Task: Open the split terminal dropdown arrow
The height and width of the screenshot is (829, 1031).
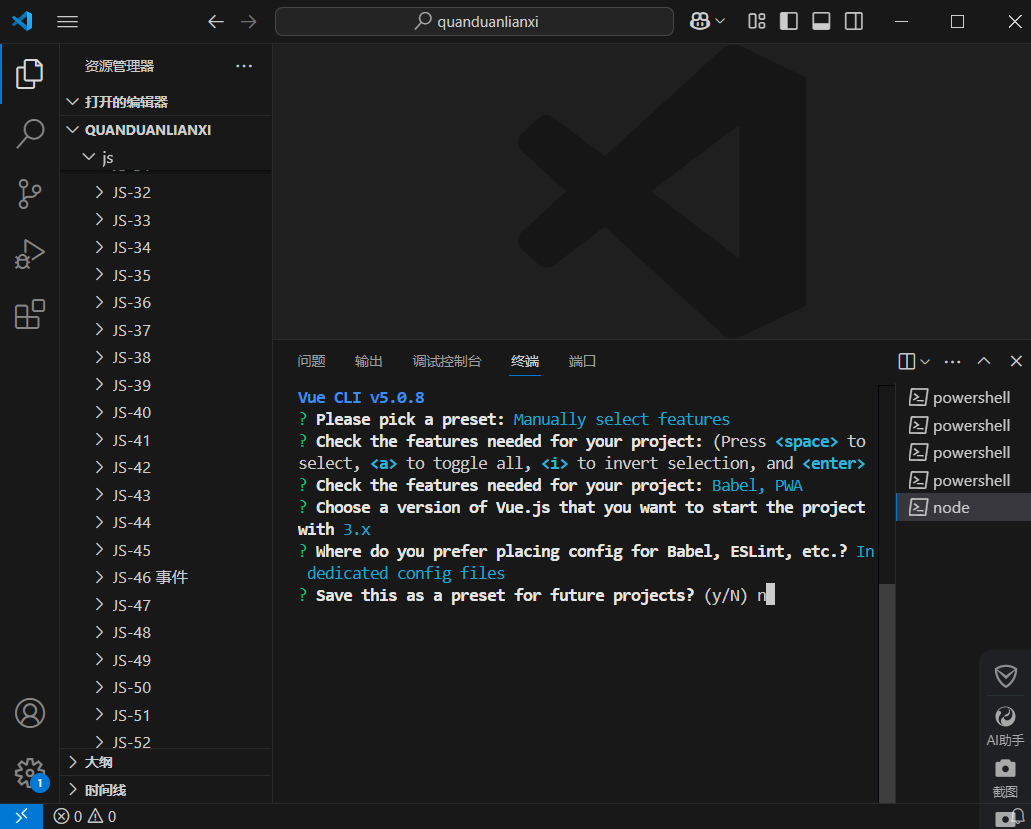Action: tap(925, 362)
